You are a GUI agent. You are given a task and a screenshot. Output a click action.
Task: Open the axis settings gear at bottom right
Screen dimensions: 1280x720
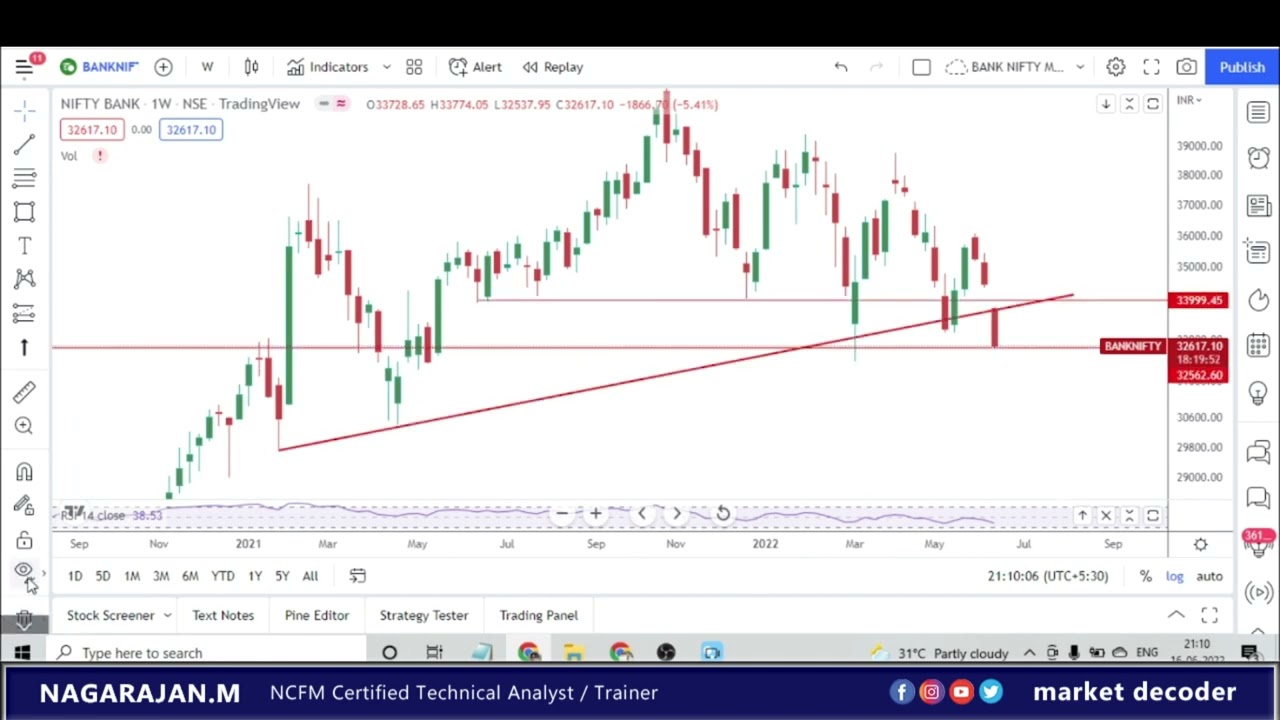1200,544
